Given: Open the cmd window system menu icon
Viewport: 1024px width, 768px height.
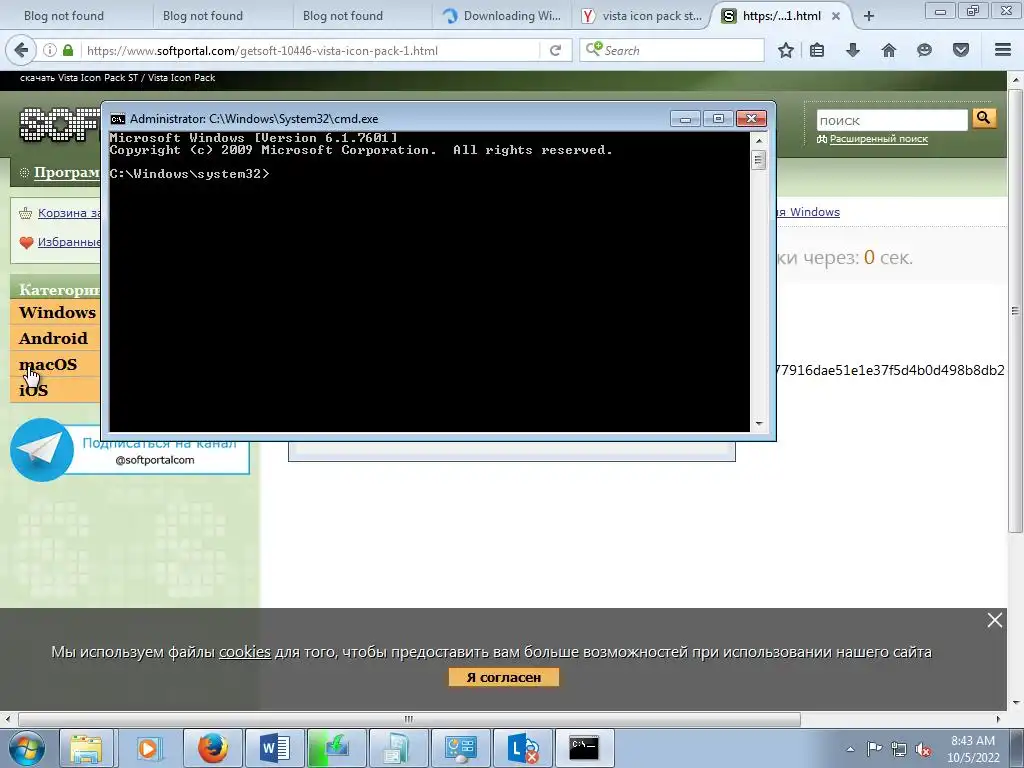Looking at the screenshot, I should (x=118, y=119).
